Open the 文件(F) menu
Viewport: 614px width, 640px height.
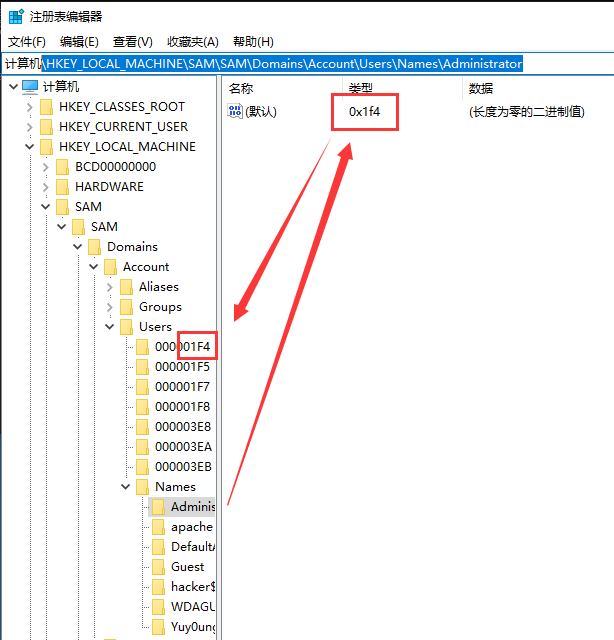point(27,42)
